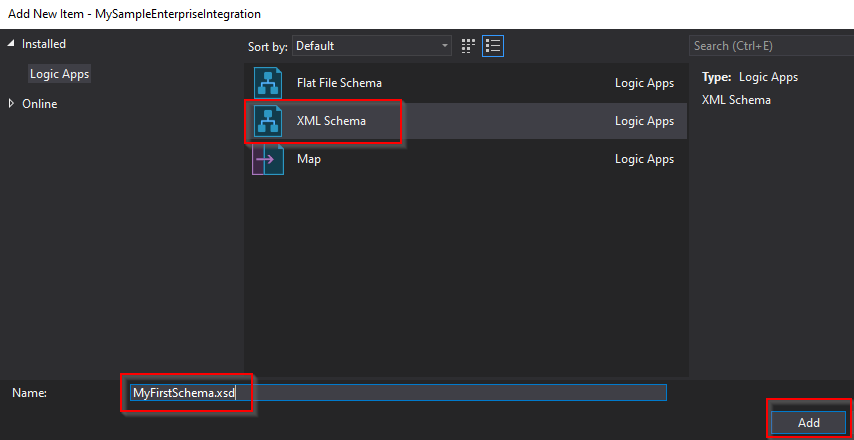Switch to medium icons list view
This screenshot has height=440, width=854.
pyautogui.click(x=492, y=46)
